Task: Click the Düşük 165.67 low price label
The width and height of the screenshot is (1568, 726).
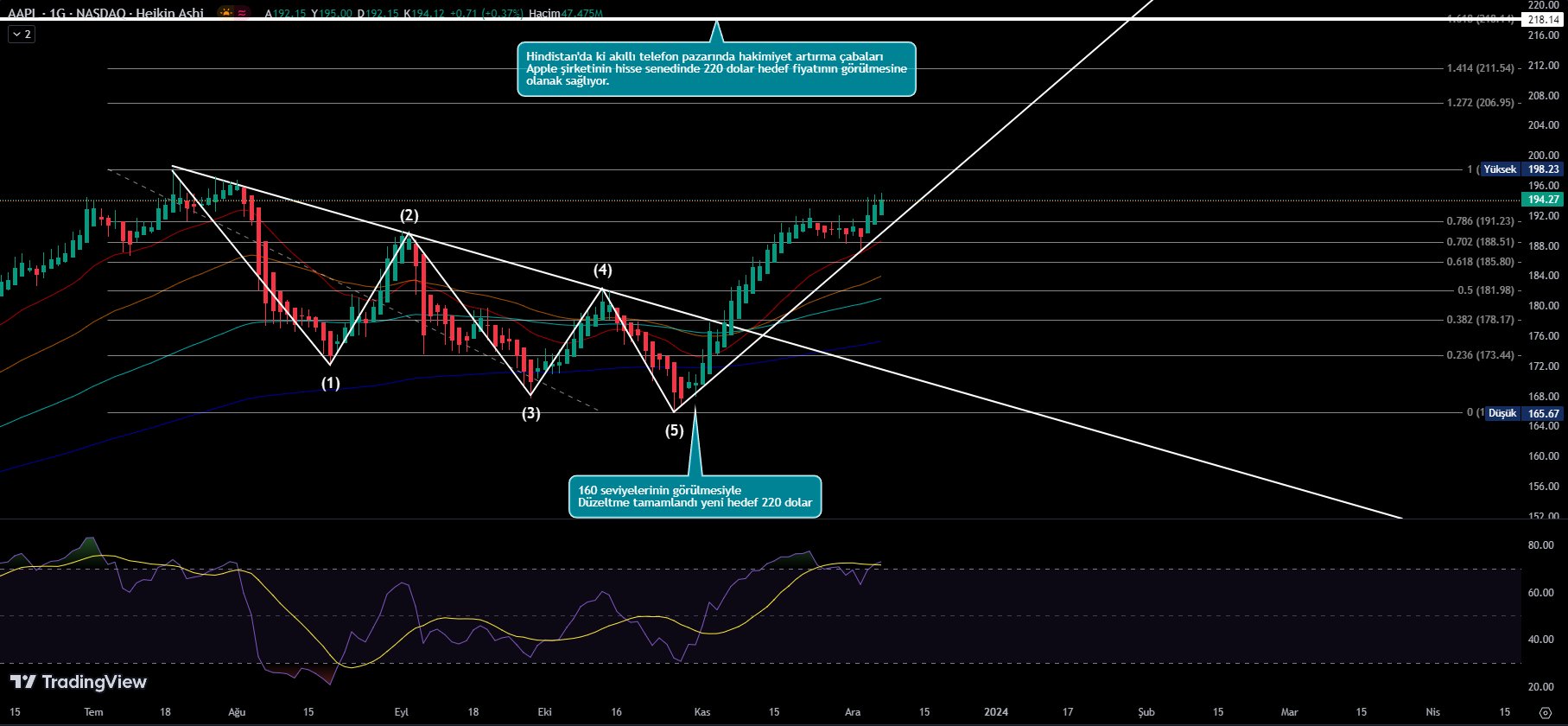Action: pyautogui.click(x=1524, y=413)
